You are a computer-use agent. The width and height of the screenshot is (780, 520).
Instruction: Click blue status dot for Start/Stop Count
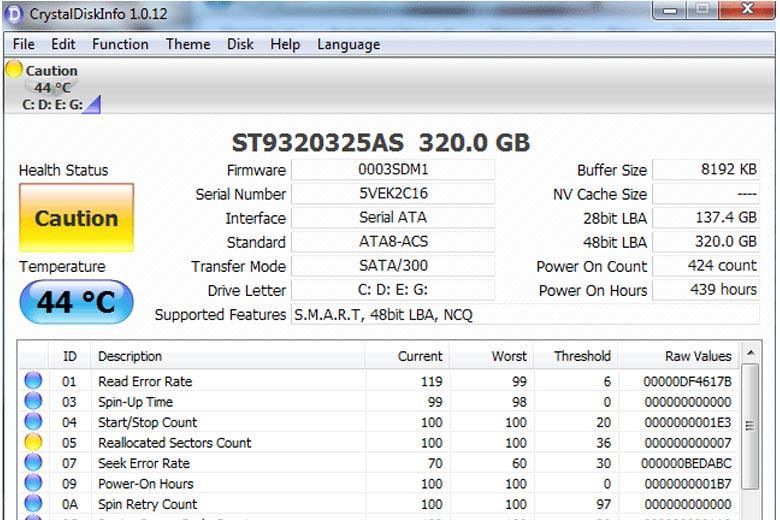[33, 421]
